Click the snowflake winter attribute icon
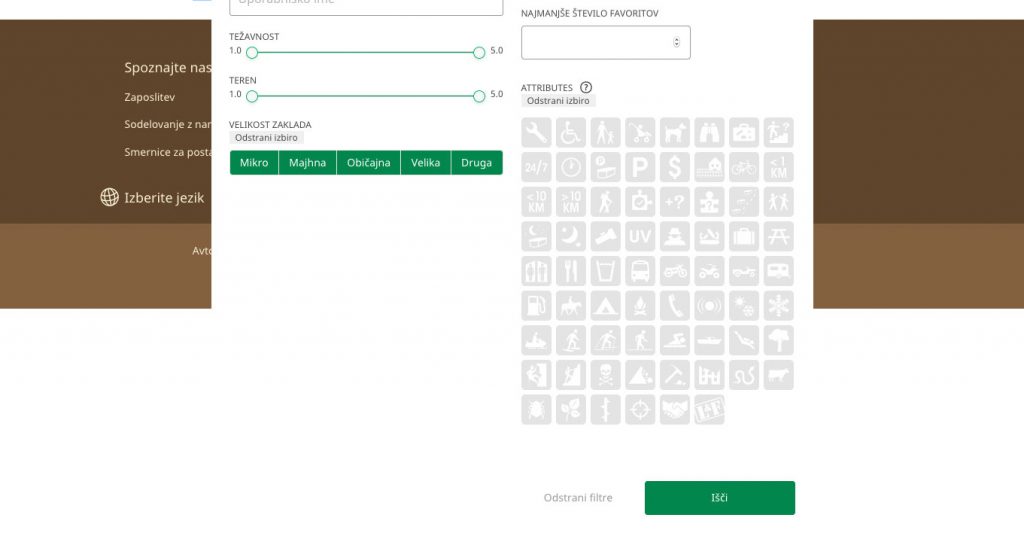The image size is (1024, 533). click(x=778, y=305)
